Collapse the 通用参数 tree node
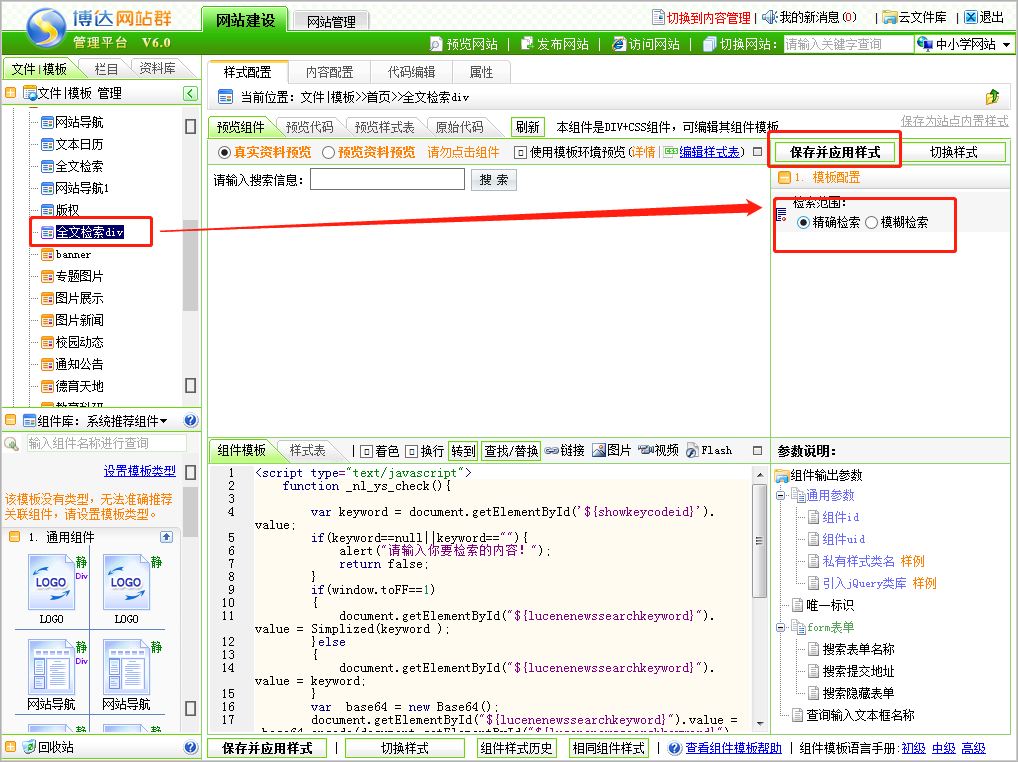This screenshot has width=1018, height=762. (x=780, y=496)
